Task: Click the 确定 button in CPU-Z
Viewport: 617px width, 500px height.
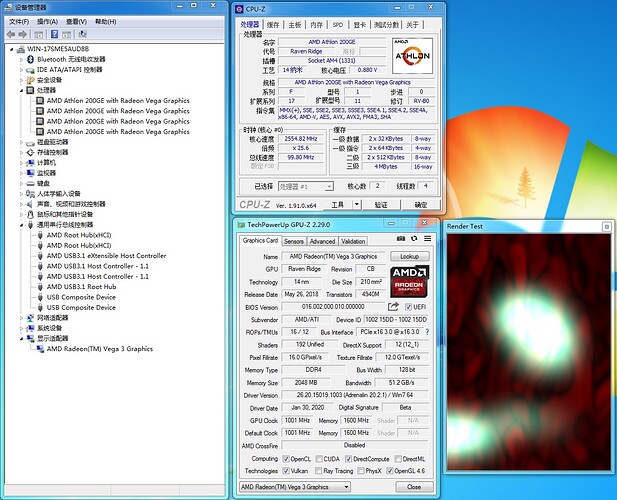Action: 421,205
